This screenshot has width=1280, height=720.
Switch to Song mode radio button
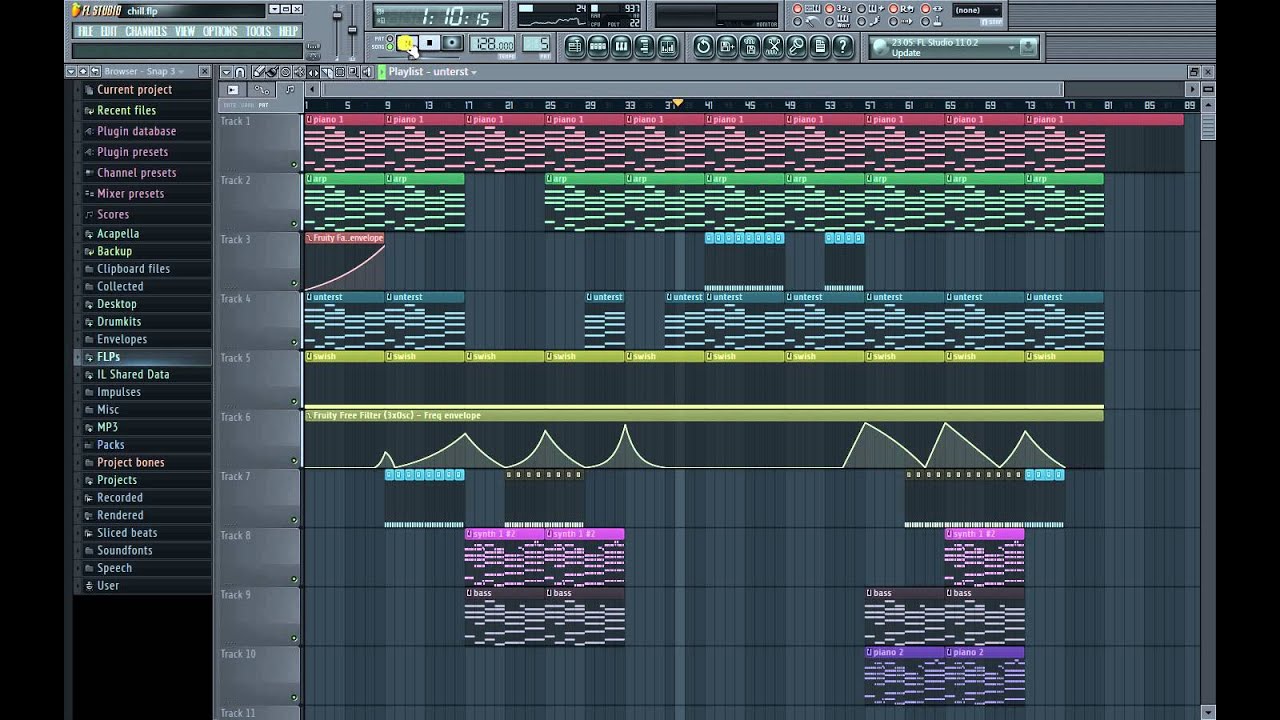390,47
